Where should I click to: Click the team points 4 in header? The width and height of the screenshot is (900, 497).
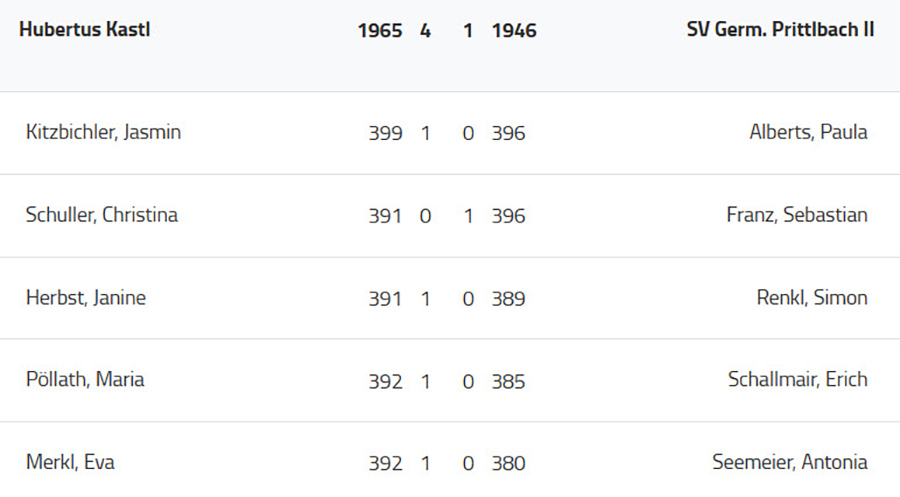click(425, 31)
